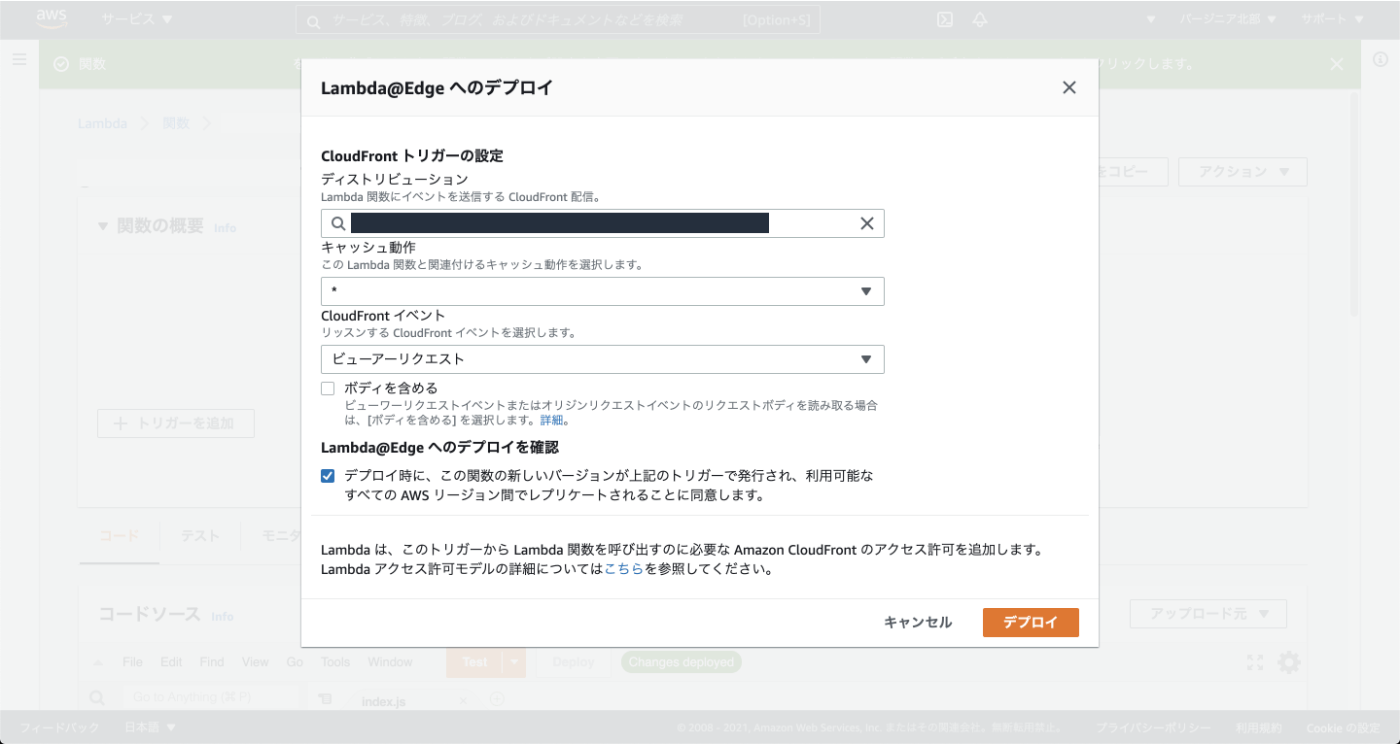This screenshot has height=744, width=1400.
Task: Open the CloudShell icon
Action: [x=944, y=20]
